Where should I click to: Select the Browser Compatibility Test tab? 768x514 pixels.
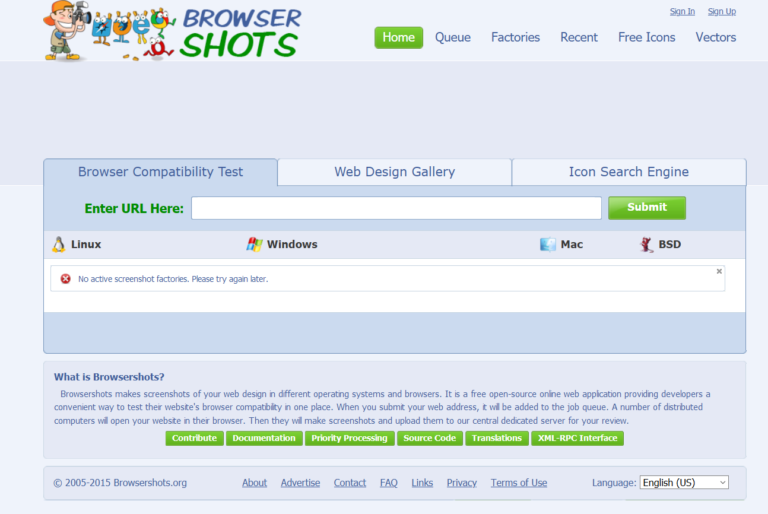point(161,172)
